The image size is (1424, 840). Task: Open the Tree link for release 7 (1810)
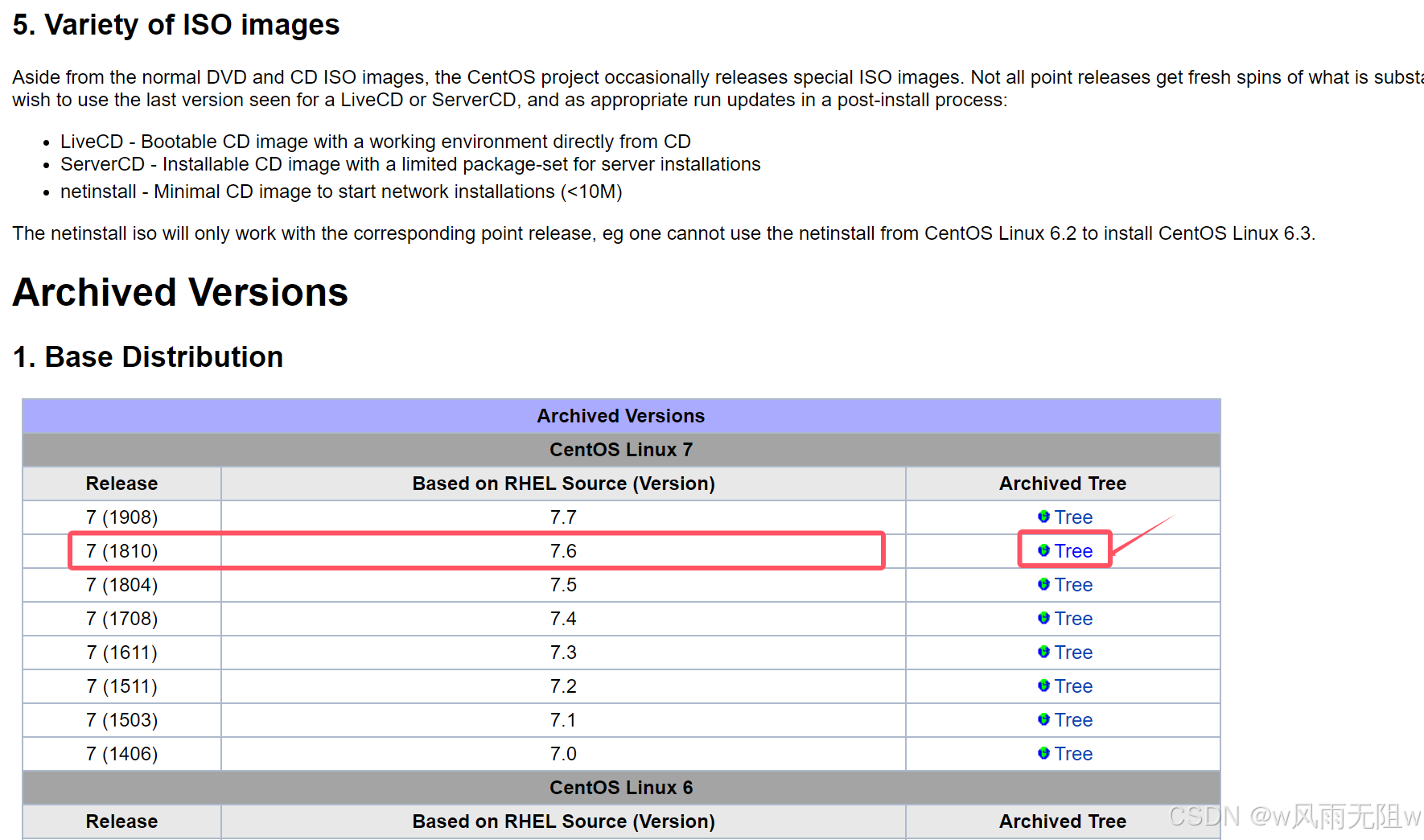(1073, 551)
